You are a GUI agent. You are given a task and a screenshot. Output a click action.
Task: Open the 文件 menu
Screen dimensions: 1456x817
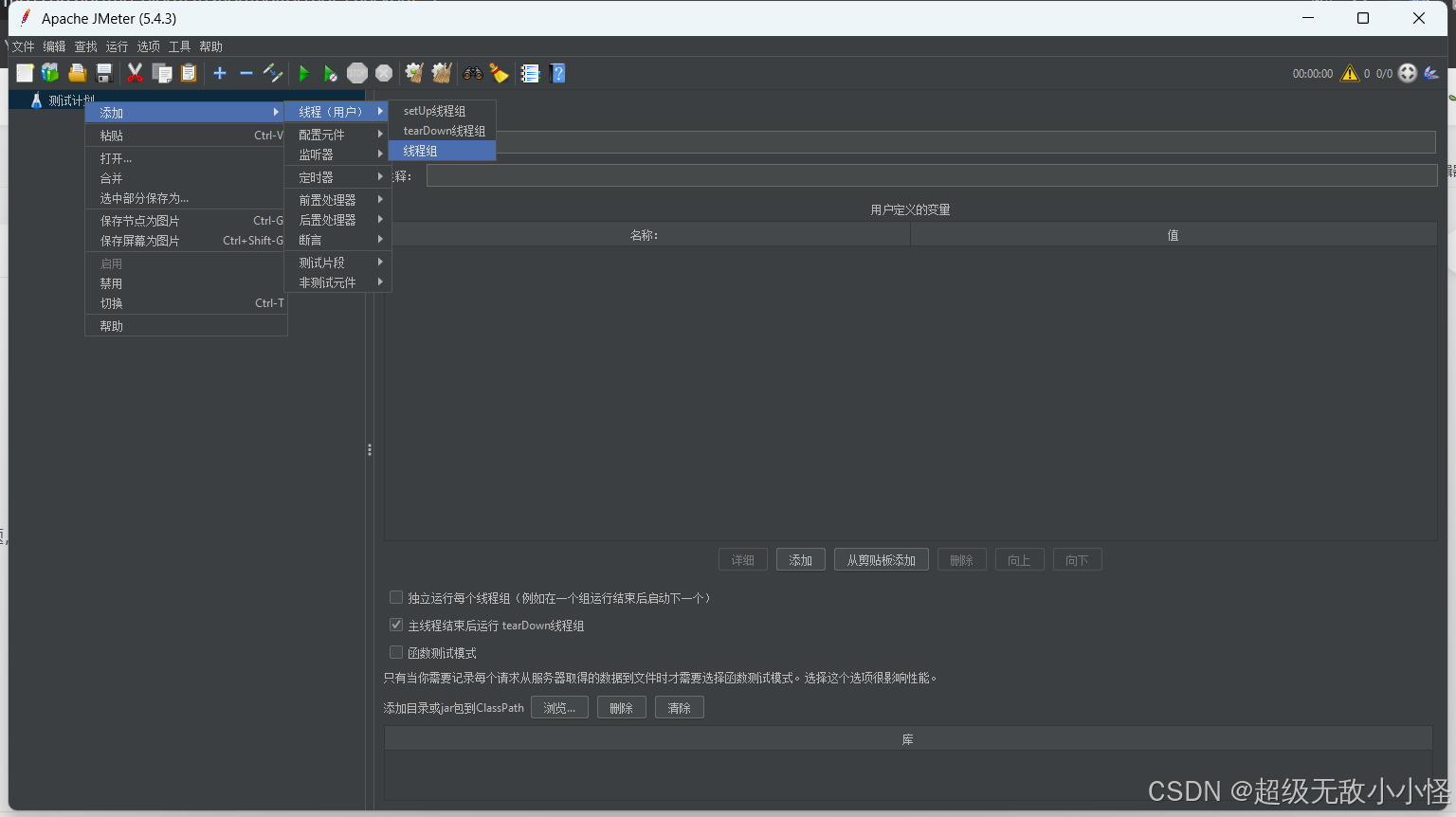pyautogui.click(x=24, y=46)
